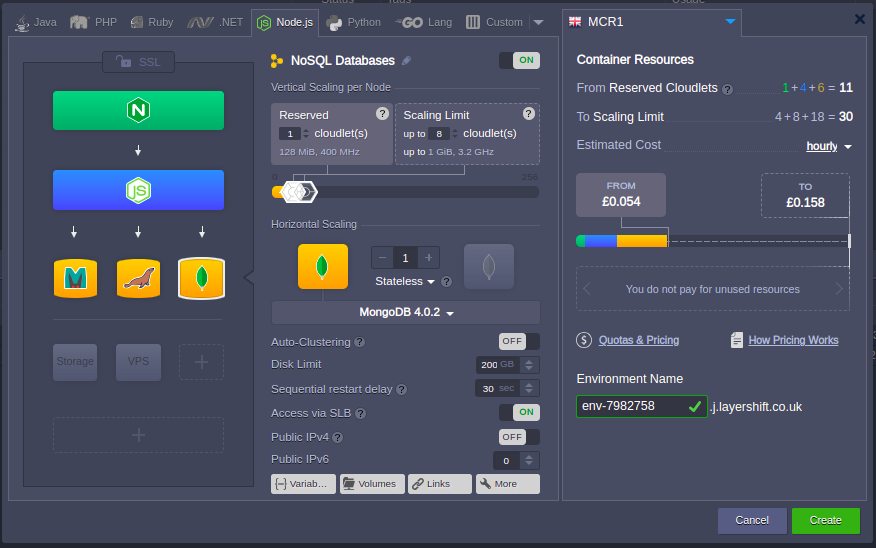Image resolution: width=876 pixels, height=548 pixels.
Task: Click the active MongoDB node tile
Action: (323, 266)
